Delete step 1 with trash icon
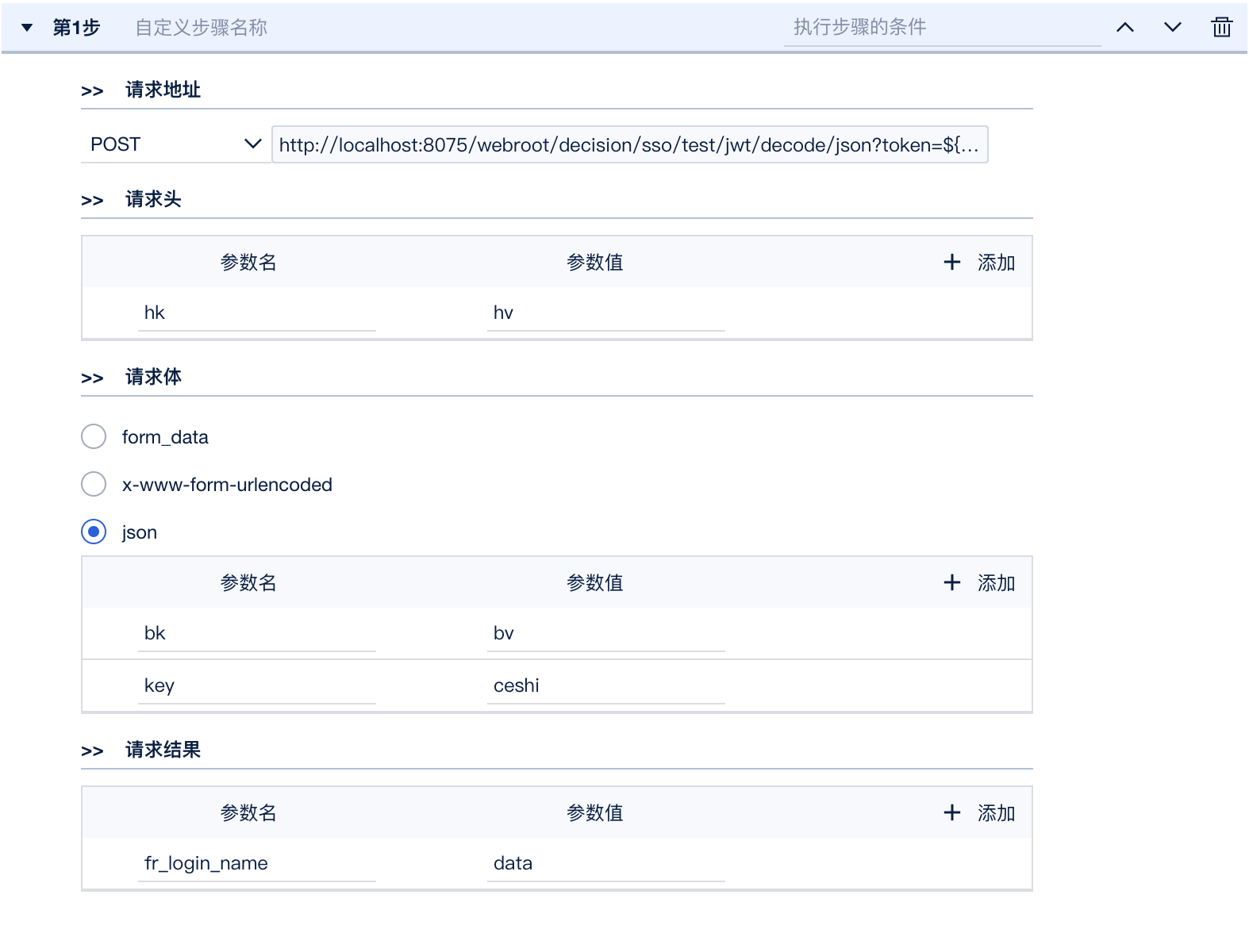The height and width of the screenshot is (952, 1249). point(1221,28)
